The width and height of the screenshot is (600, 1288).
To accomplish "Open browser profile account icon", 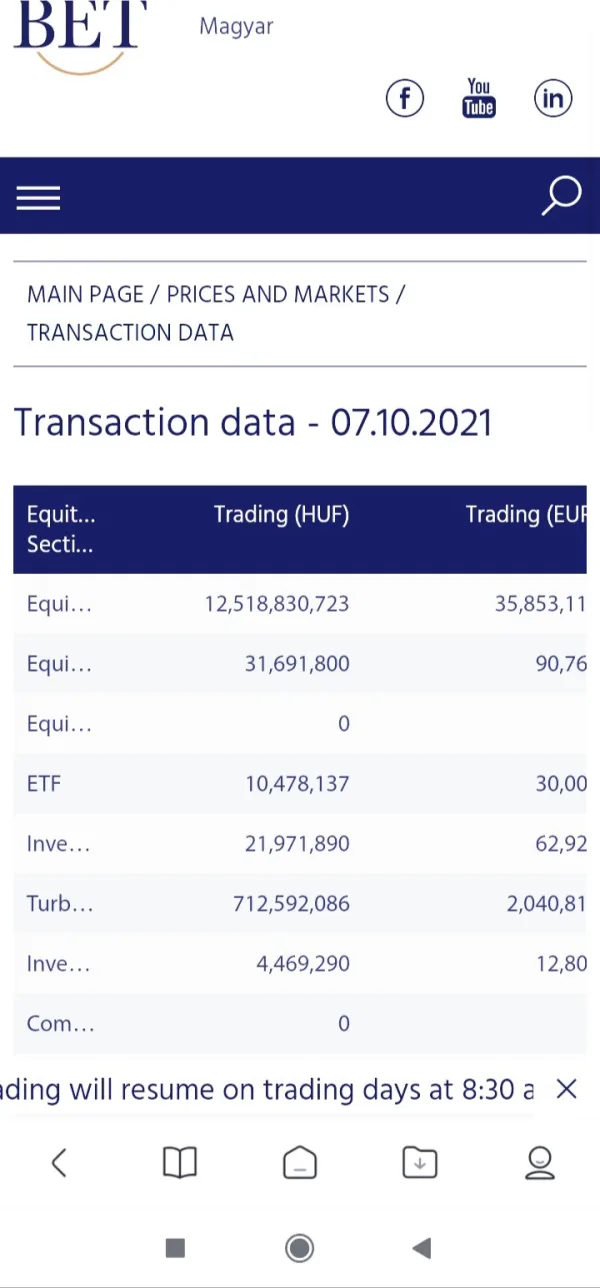I will click(540, 1162).
